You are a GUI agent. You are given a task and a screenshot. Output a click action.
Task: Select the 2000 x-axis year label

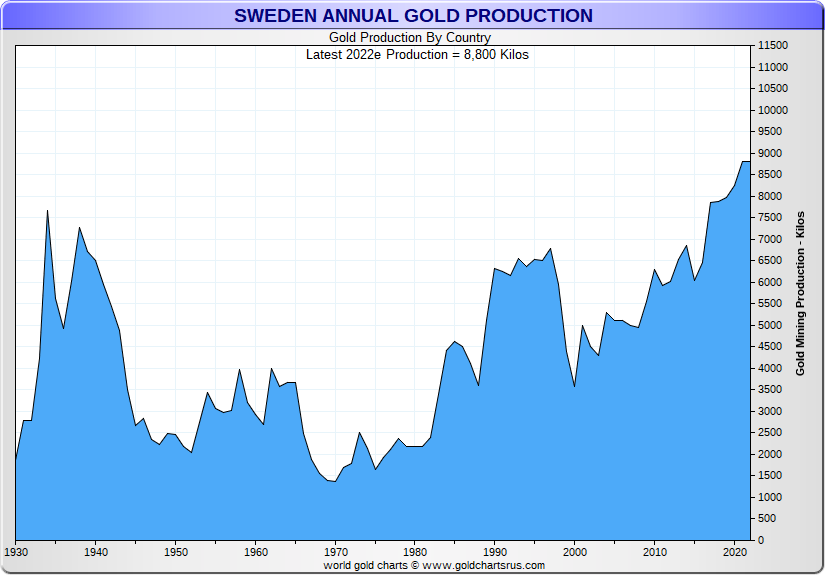click(575, 552)
